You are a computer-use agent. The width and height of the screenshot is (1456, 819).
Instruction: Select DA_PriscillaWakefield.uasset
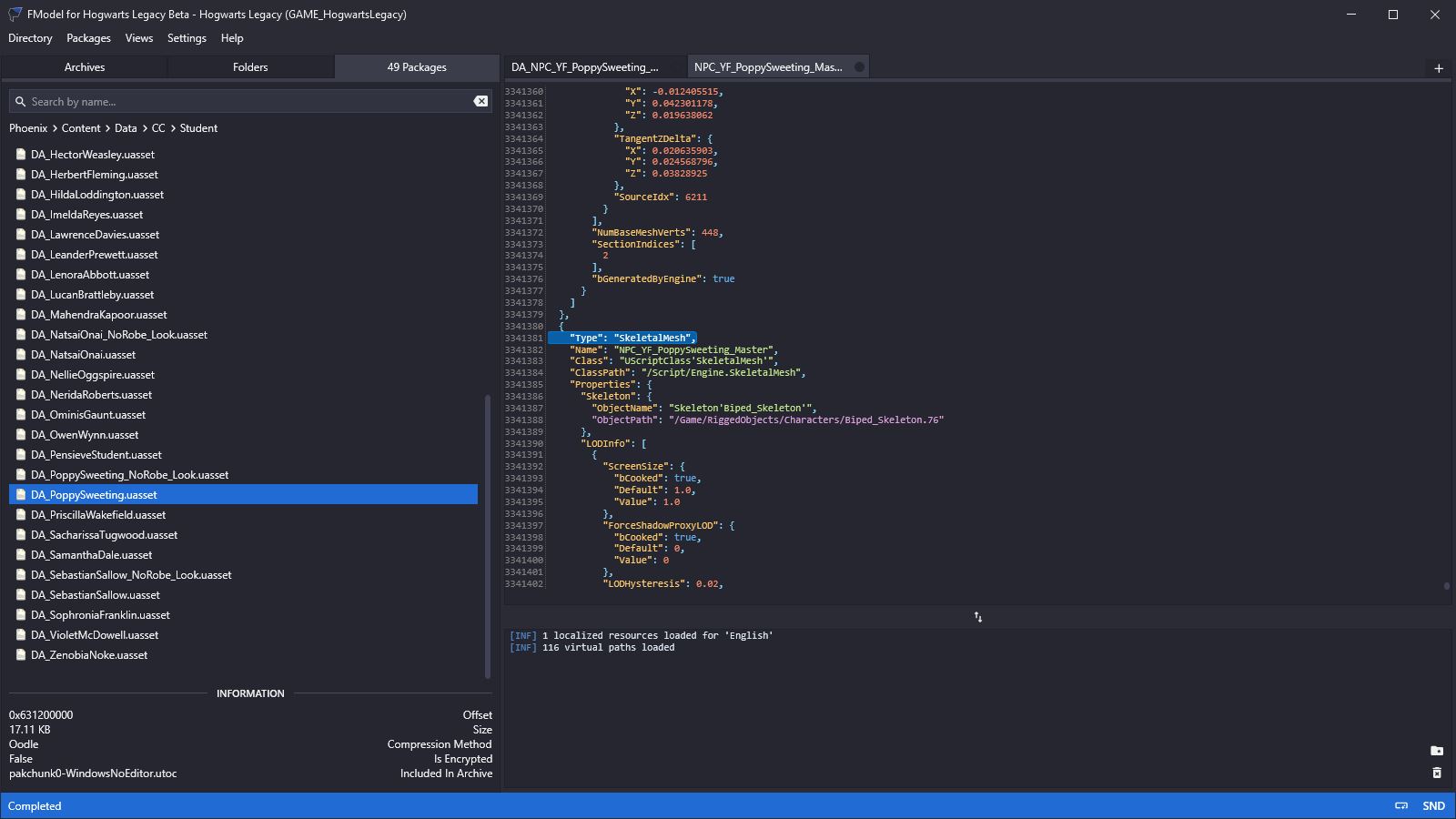(243, 515)
